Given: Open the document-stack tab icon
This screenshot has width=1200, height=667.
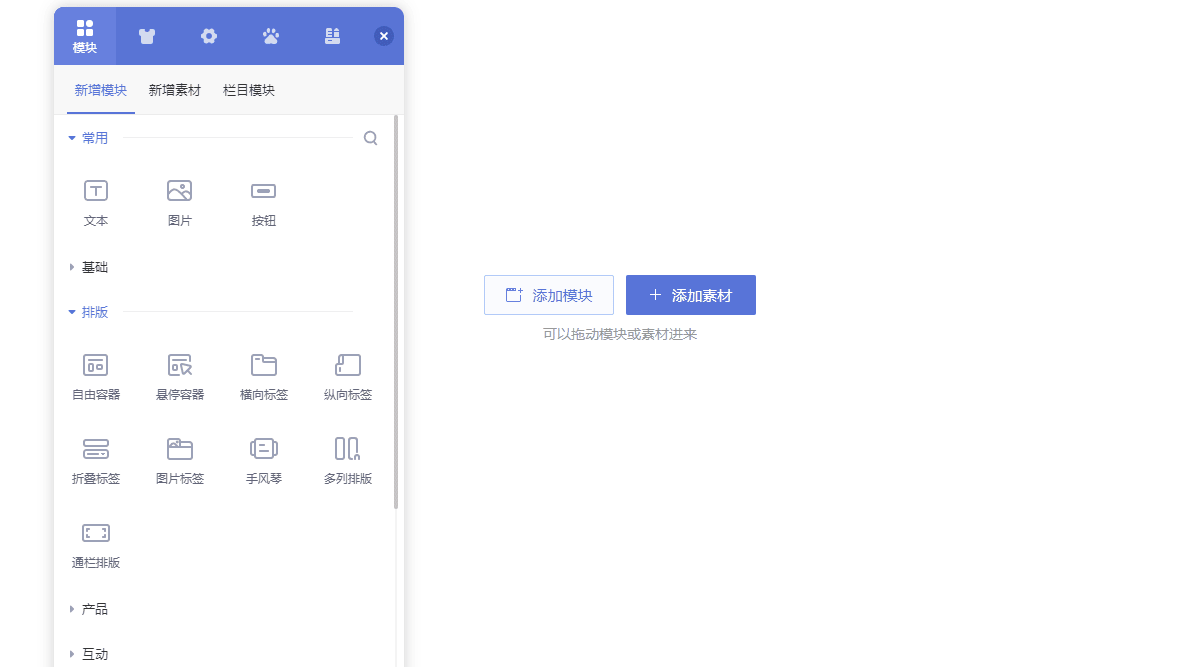Looking at the screenshot, I should pos(333,36).
